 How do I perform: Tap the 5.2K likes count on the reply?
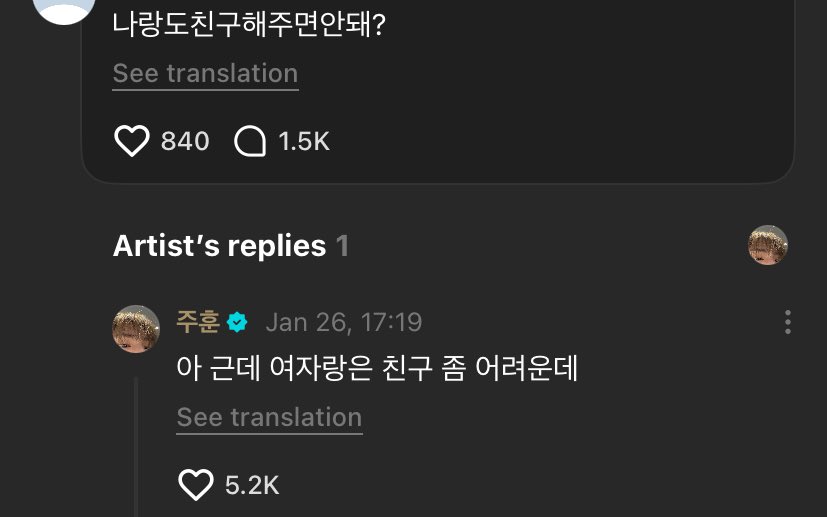[252, 485]
